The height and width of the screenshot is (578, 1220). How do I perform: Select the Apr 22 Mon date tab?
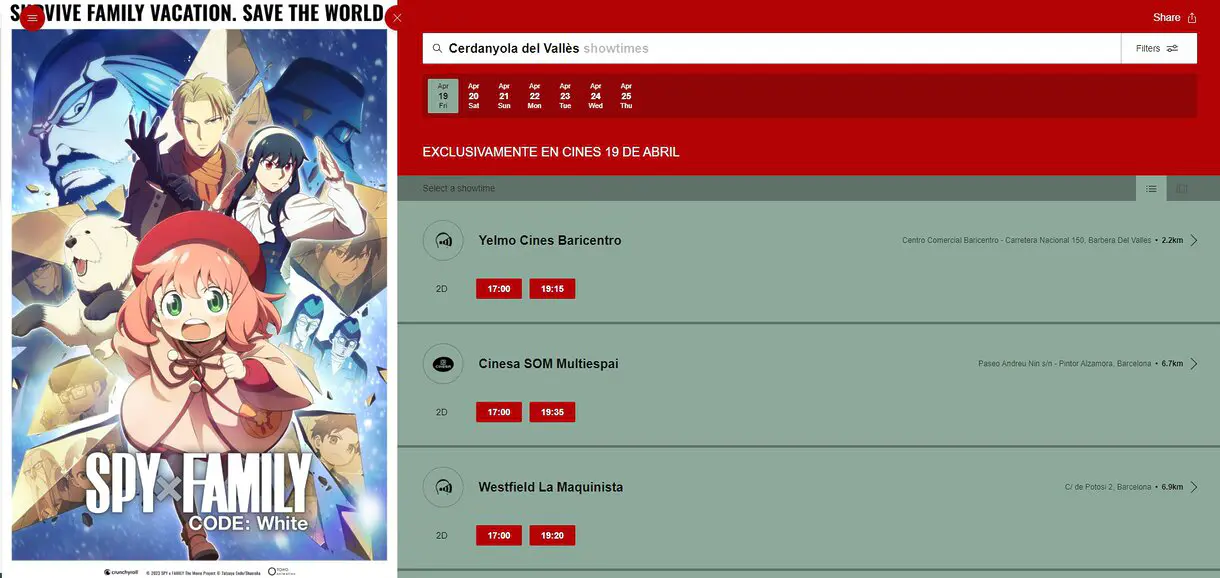535,96
